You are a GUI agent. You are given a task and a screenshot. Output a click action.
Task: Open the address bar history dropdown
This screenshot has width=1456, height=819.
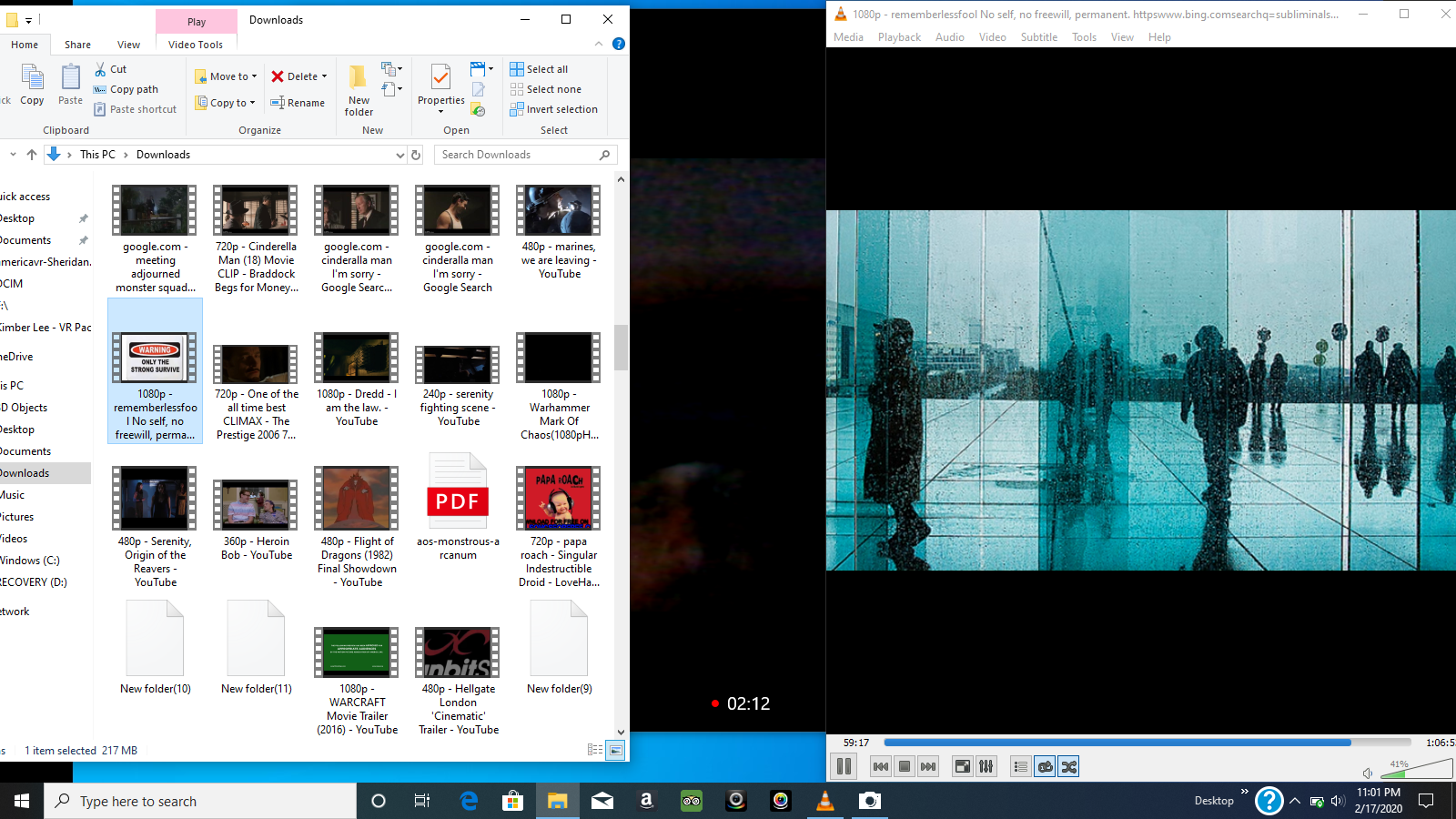click(399, 155)
